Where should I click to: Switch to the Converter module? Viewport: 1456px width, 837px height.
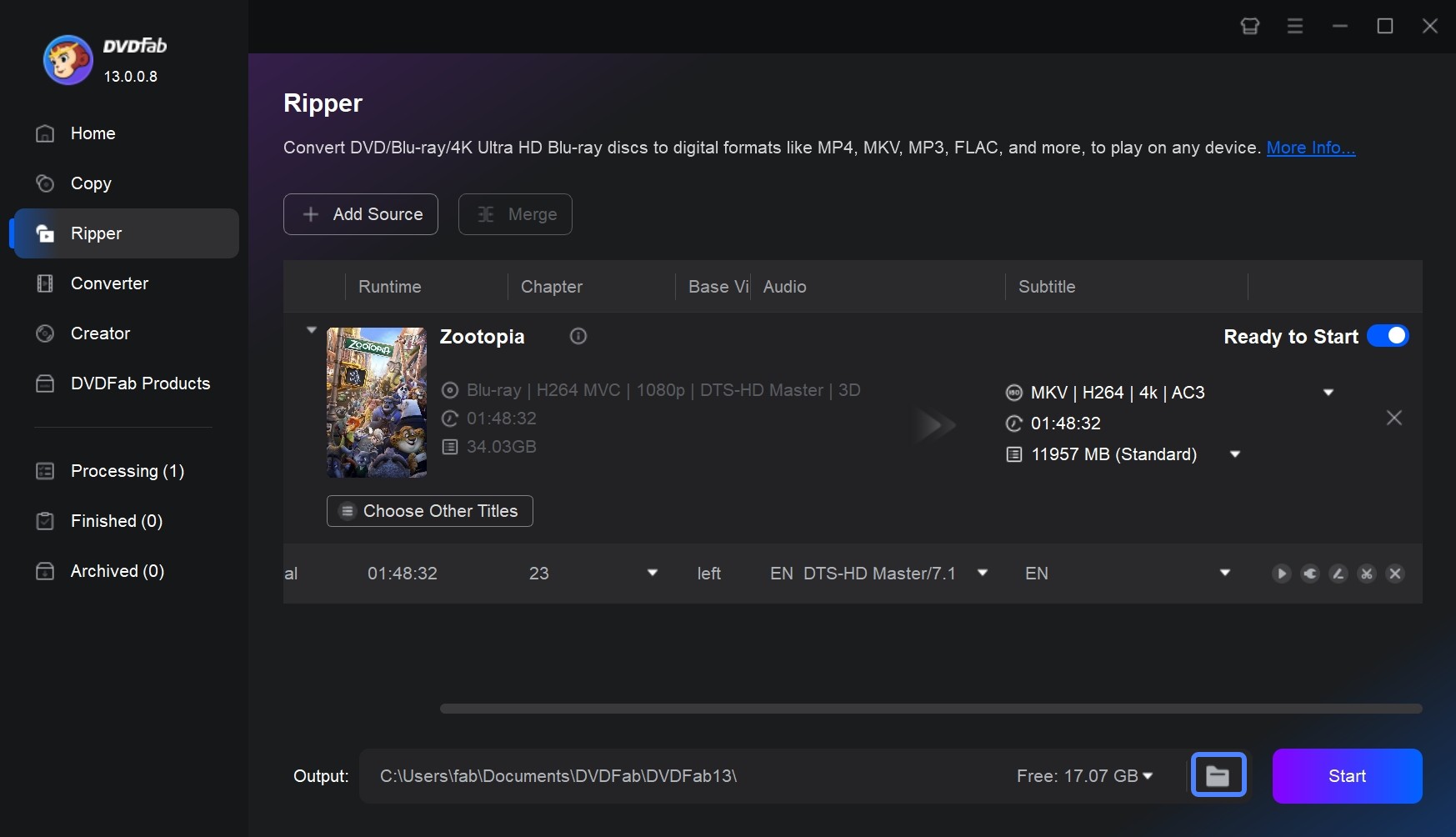108,283
